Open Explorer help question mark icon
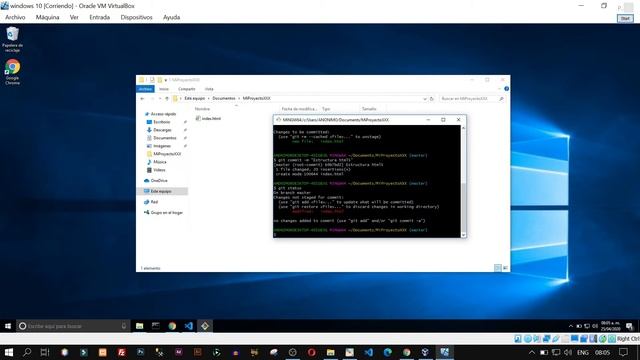This screenshot has width=640, height=360. (x=506, y=89)
